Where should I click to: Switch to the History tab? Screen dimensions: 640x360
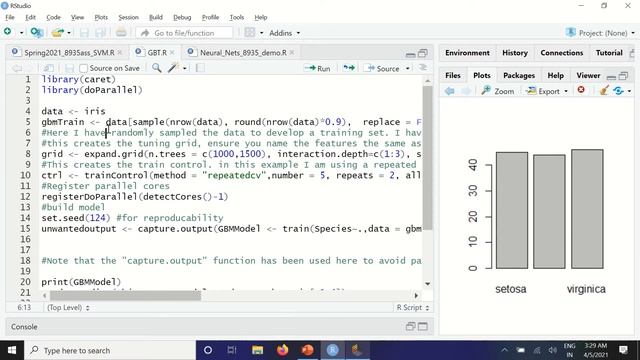(x=515, y=53)
